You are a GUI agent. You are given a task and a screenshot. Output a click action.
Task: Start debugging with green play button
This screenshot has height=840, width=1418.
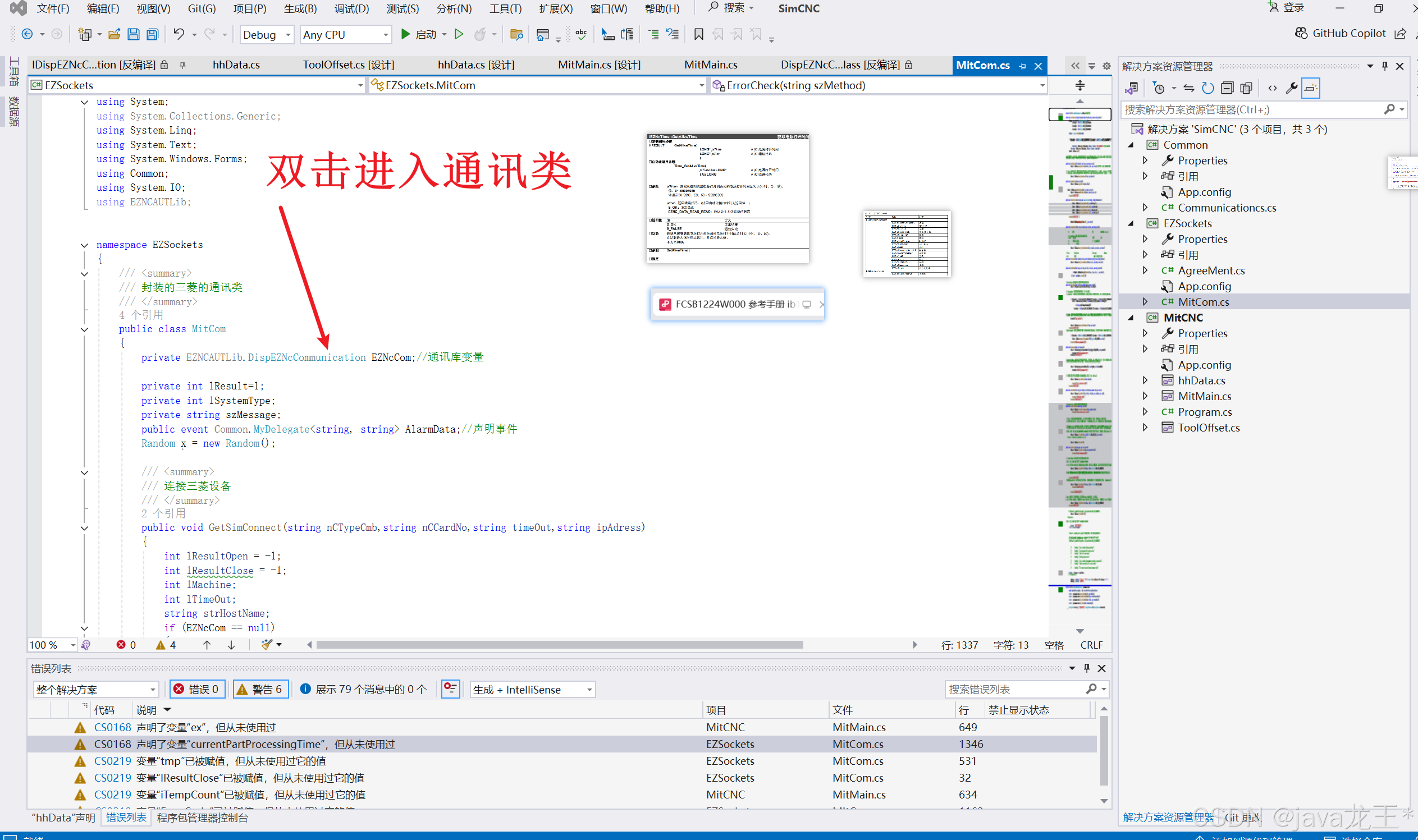tap(405, 35)
